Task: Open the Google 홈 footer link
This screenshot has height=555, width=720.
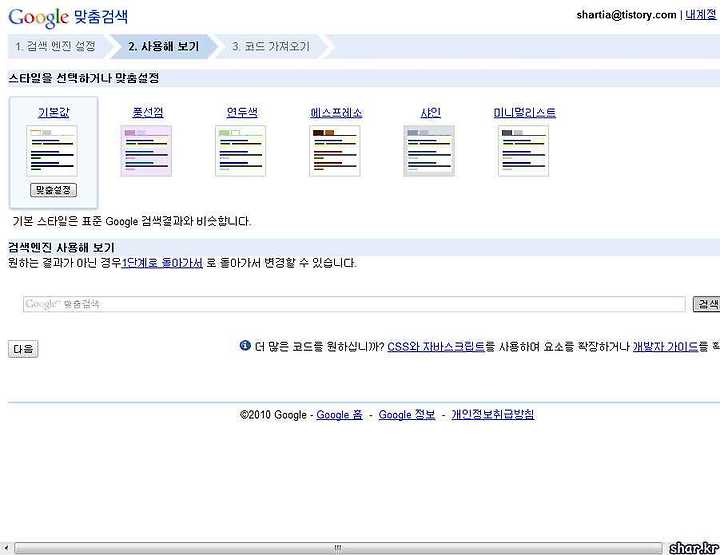Action: click(339, 415)
